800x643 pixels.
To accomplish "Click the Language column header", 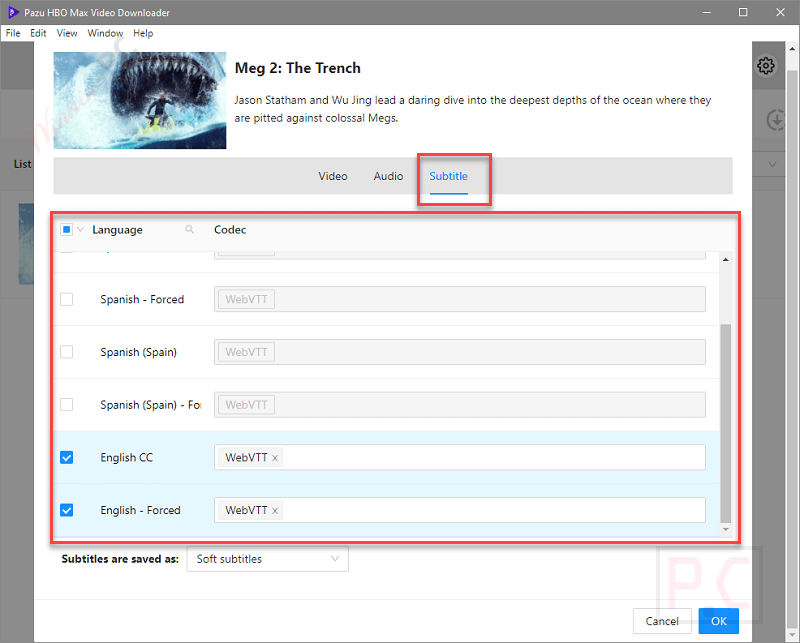I will (117, 230).
